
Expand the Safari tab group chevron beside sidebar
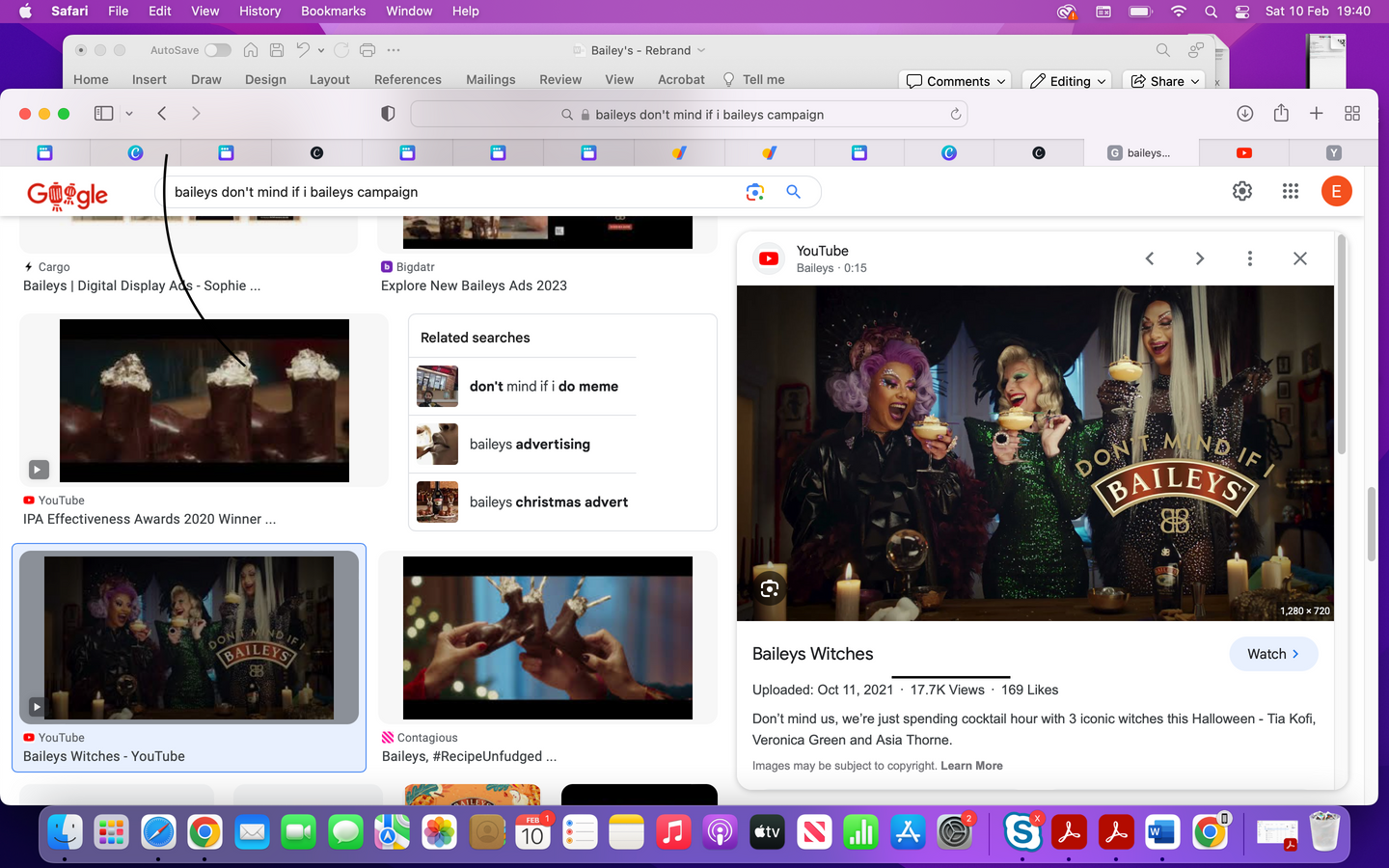click(x=129, y=114)
